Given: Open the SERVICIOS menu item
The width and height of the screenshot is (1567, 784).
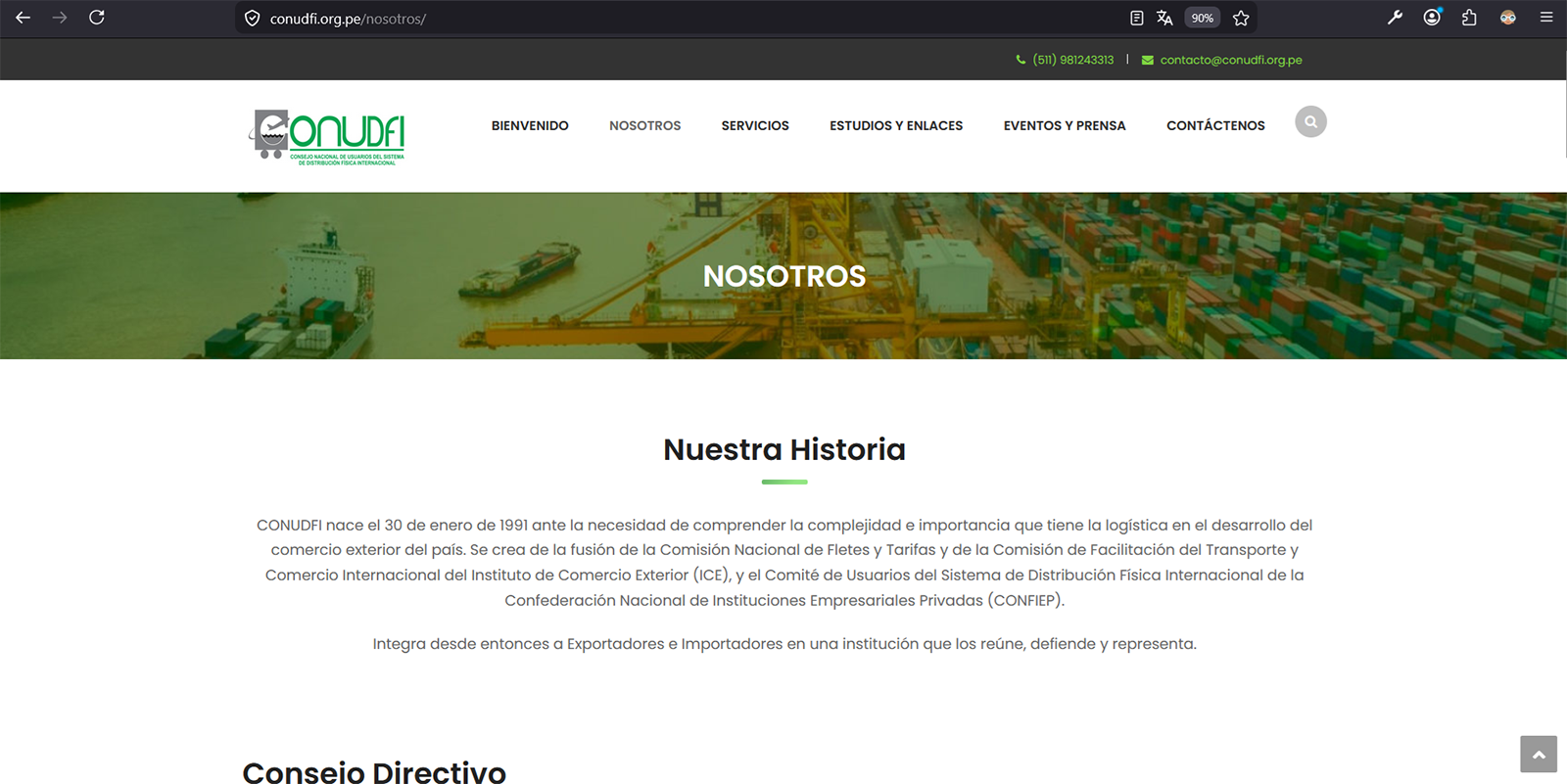Looking at the screenshot, I should pyautogui.click(x=755, y=125).
